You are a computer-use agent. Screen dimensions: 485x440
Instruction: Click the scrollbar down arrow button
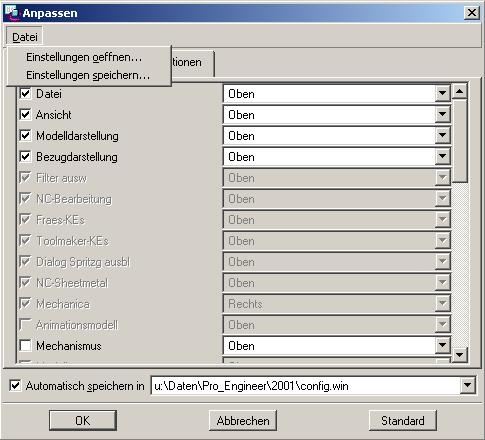pos(460,355)
